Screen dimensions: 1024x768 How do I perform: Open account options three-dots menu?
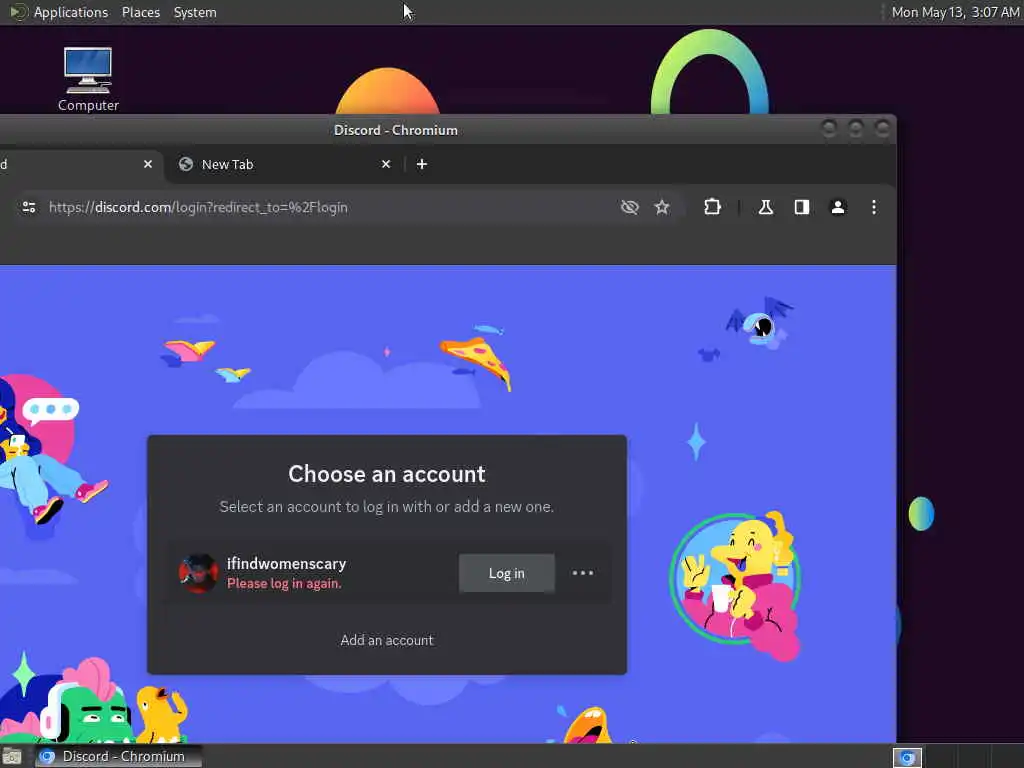[x=583, y=573]
